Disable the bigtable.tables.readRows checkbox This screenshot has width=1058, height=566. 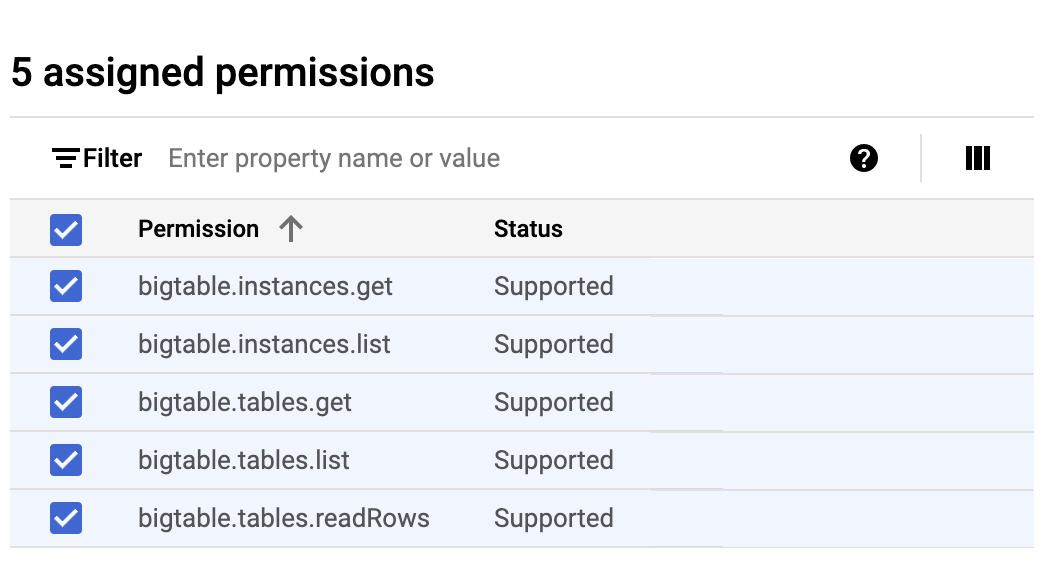pos(66,519)
